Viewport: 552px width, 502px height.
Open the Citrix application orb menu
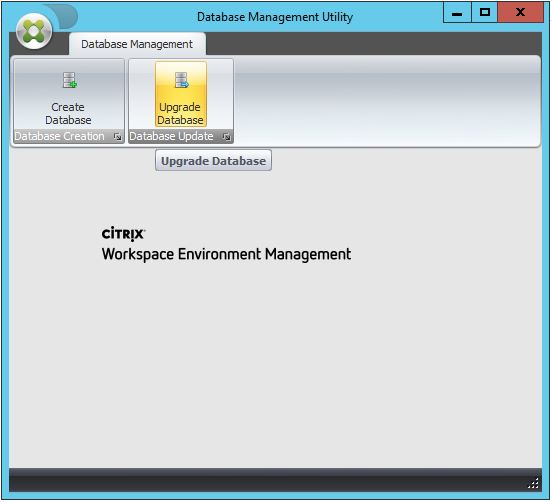[x=34, y=31]
